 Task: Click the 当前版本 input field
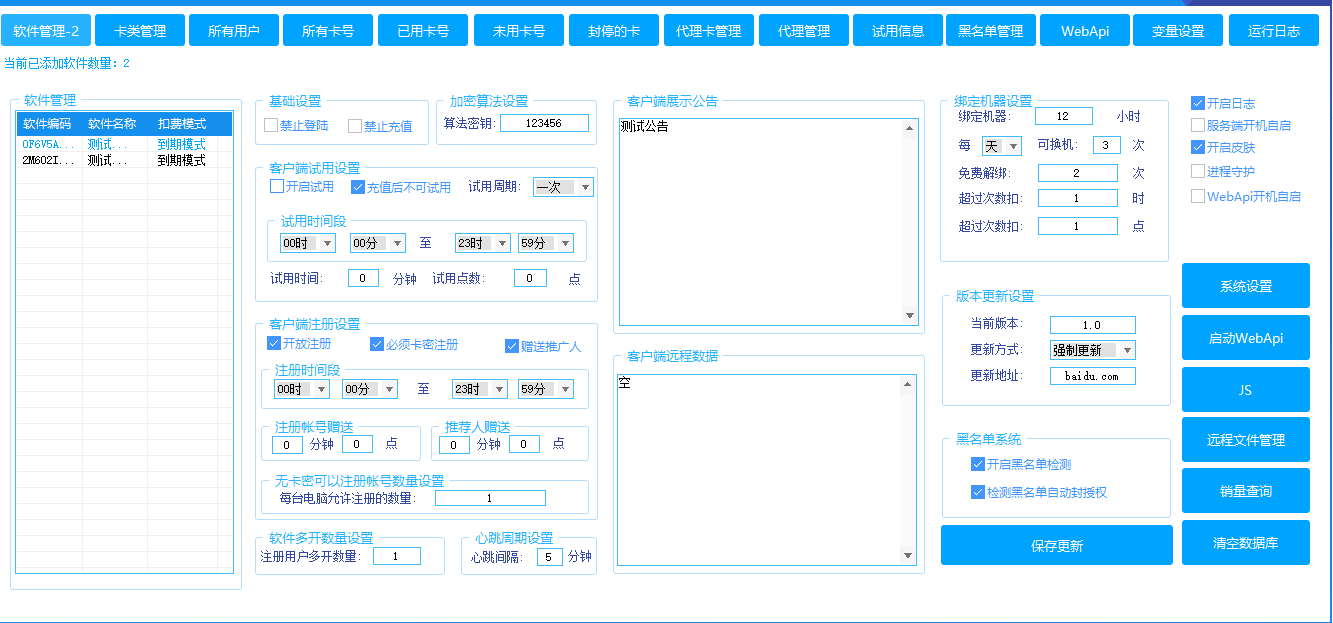[x=1093, y=325]
